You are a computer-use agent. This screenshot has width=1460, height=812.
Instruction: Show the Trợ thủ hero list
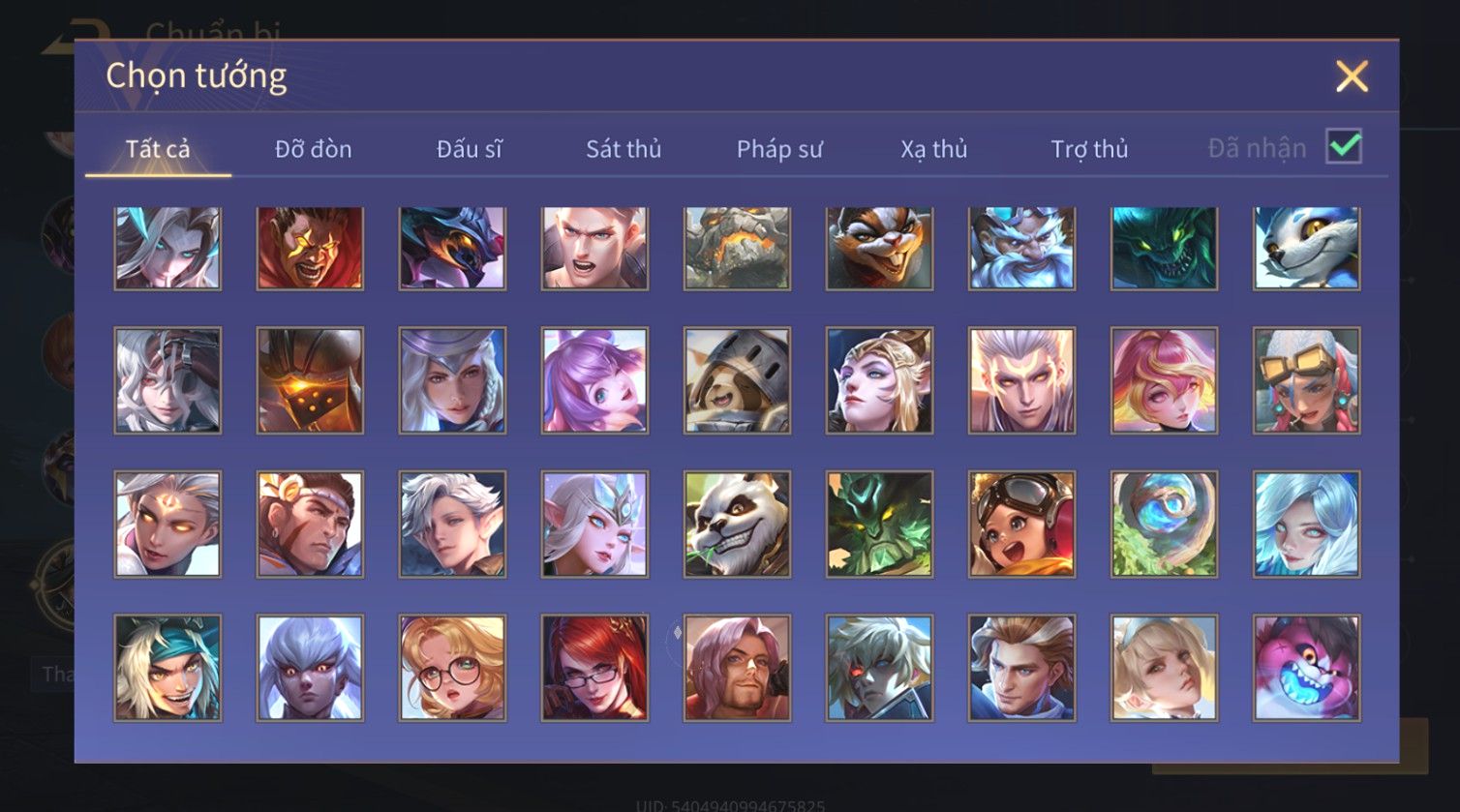coord(1090,149)
